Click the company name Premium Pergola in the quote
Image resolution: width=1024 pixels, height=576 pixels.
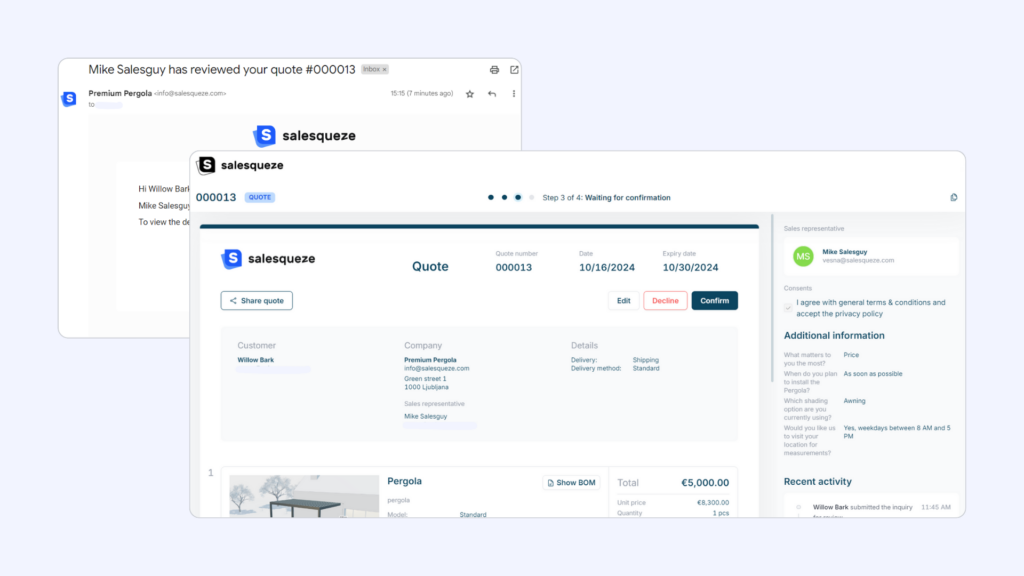pos(430,360)
